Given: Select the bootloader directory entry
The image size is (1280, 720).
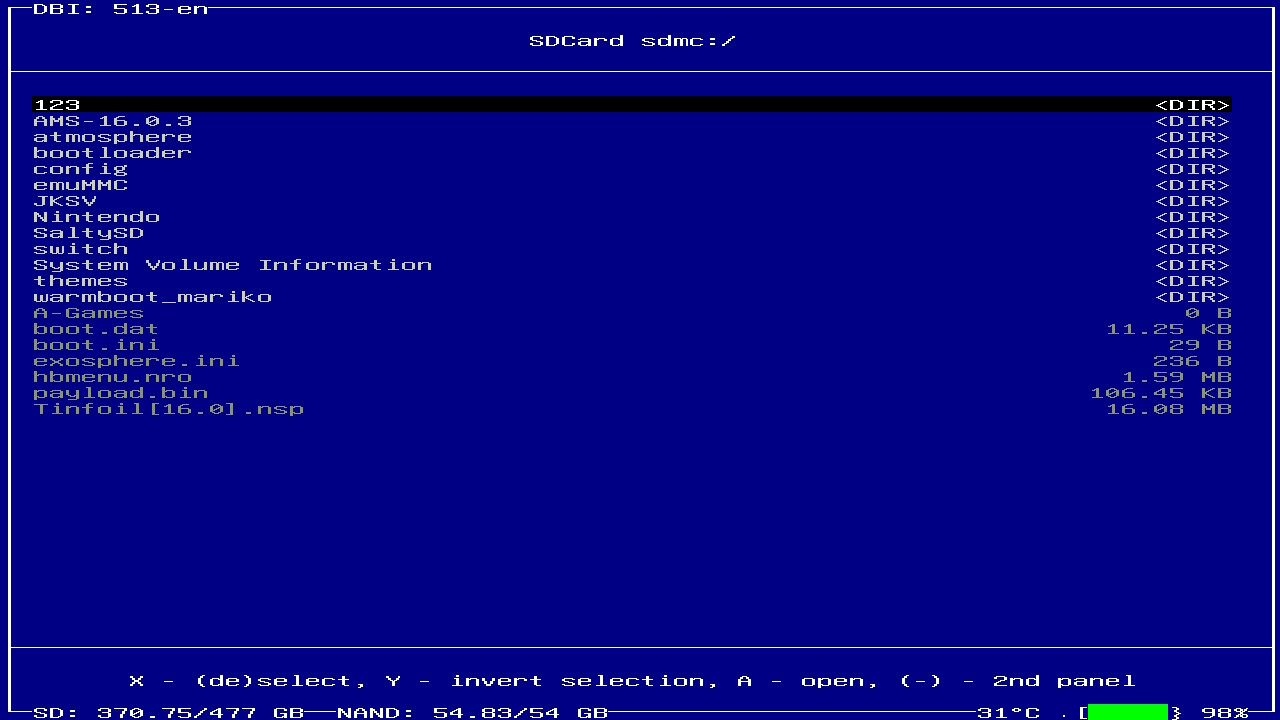Looking at the screenshot, I should click(x=112, y=153).
